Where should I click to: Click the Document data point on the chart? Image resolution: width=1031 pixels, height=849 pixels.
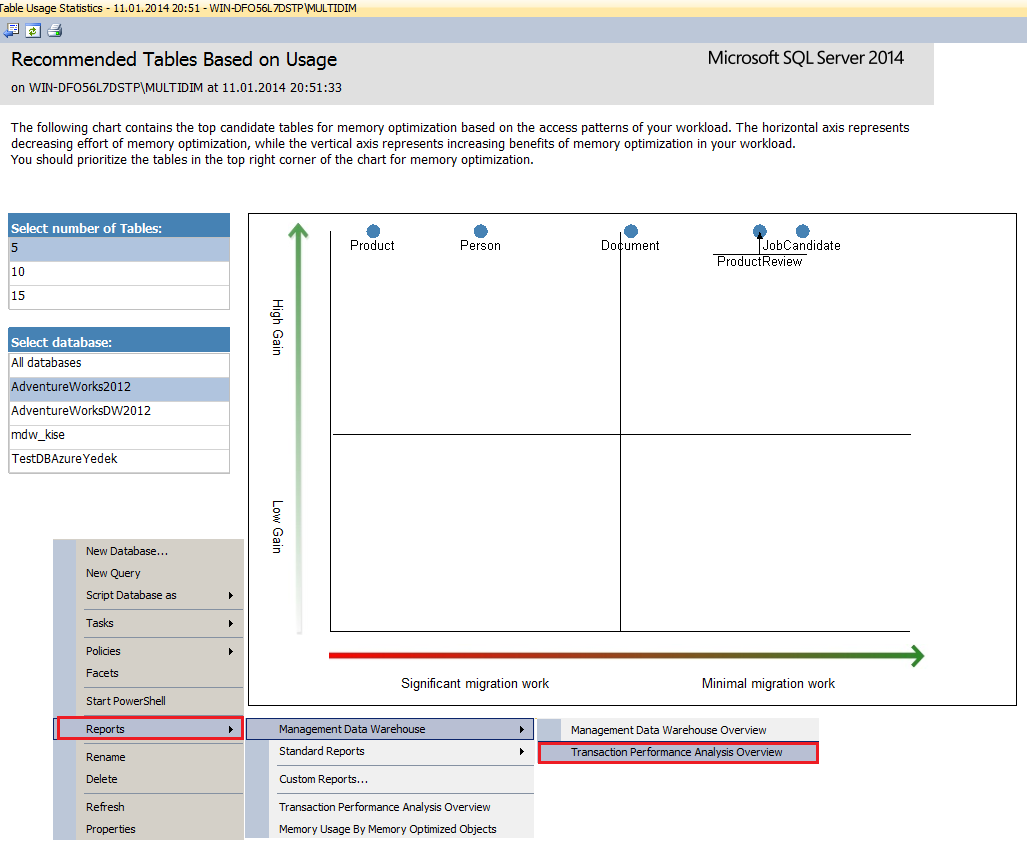pyautogui.click(x=631, y=231)
